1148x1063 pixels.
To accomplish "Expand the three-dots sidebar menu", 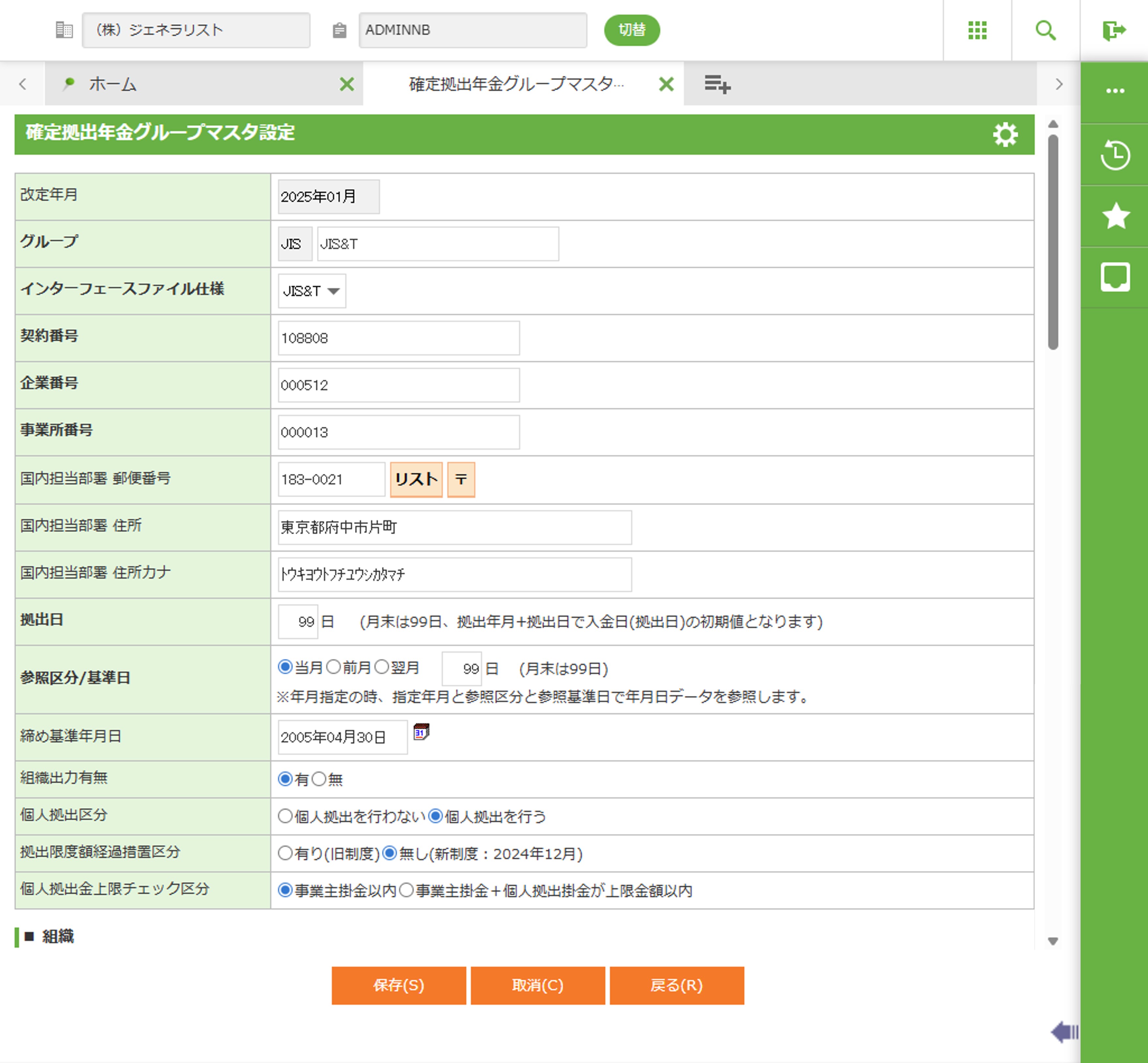I will (x=1115, y=91).
